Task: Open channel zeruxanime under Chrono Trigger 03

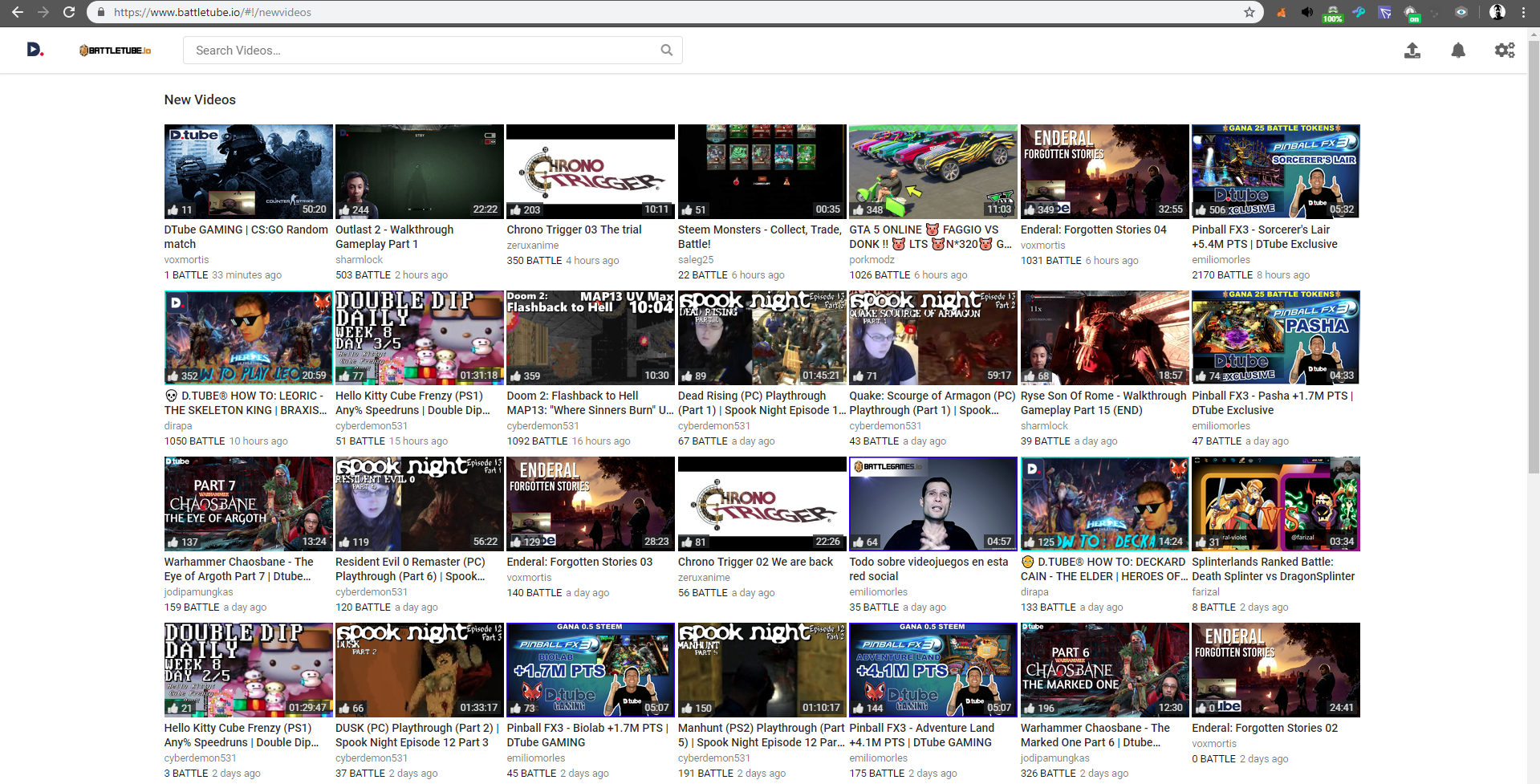Action: [x=533, y=246]
